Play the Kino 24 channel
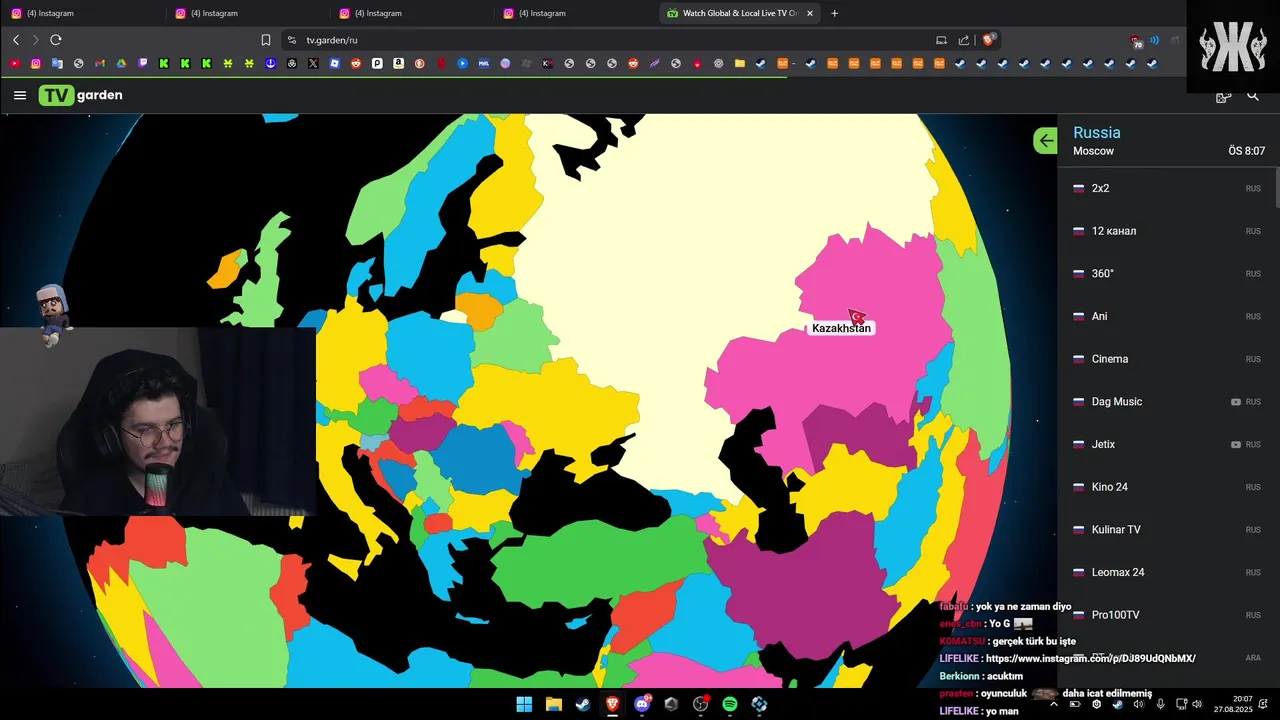Viewport: 1280px width, 720px height. click(1166, 487)
